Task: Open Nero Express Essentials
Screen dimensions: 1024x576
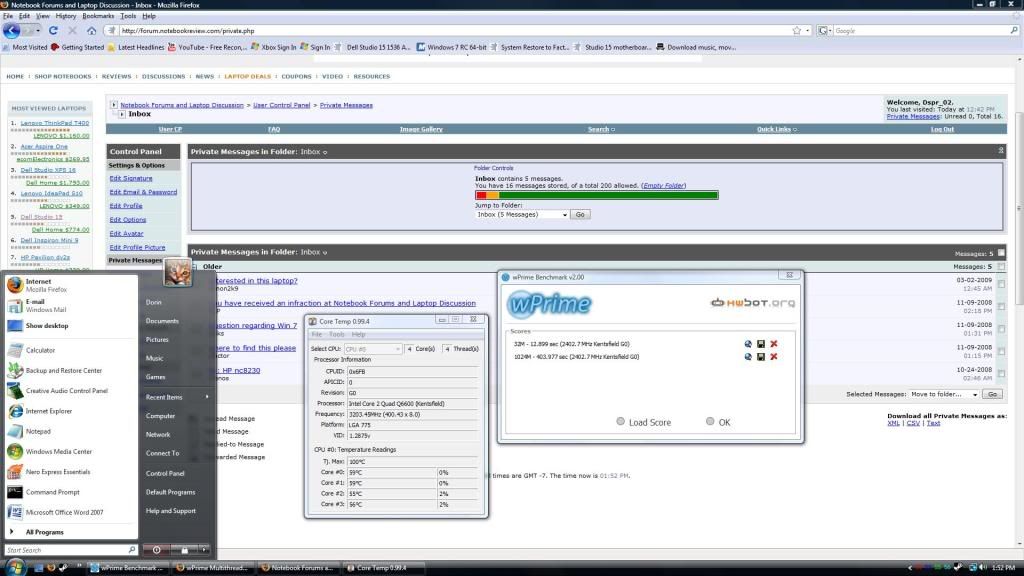Action: click(71, 472)
